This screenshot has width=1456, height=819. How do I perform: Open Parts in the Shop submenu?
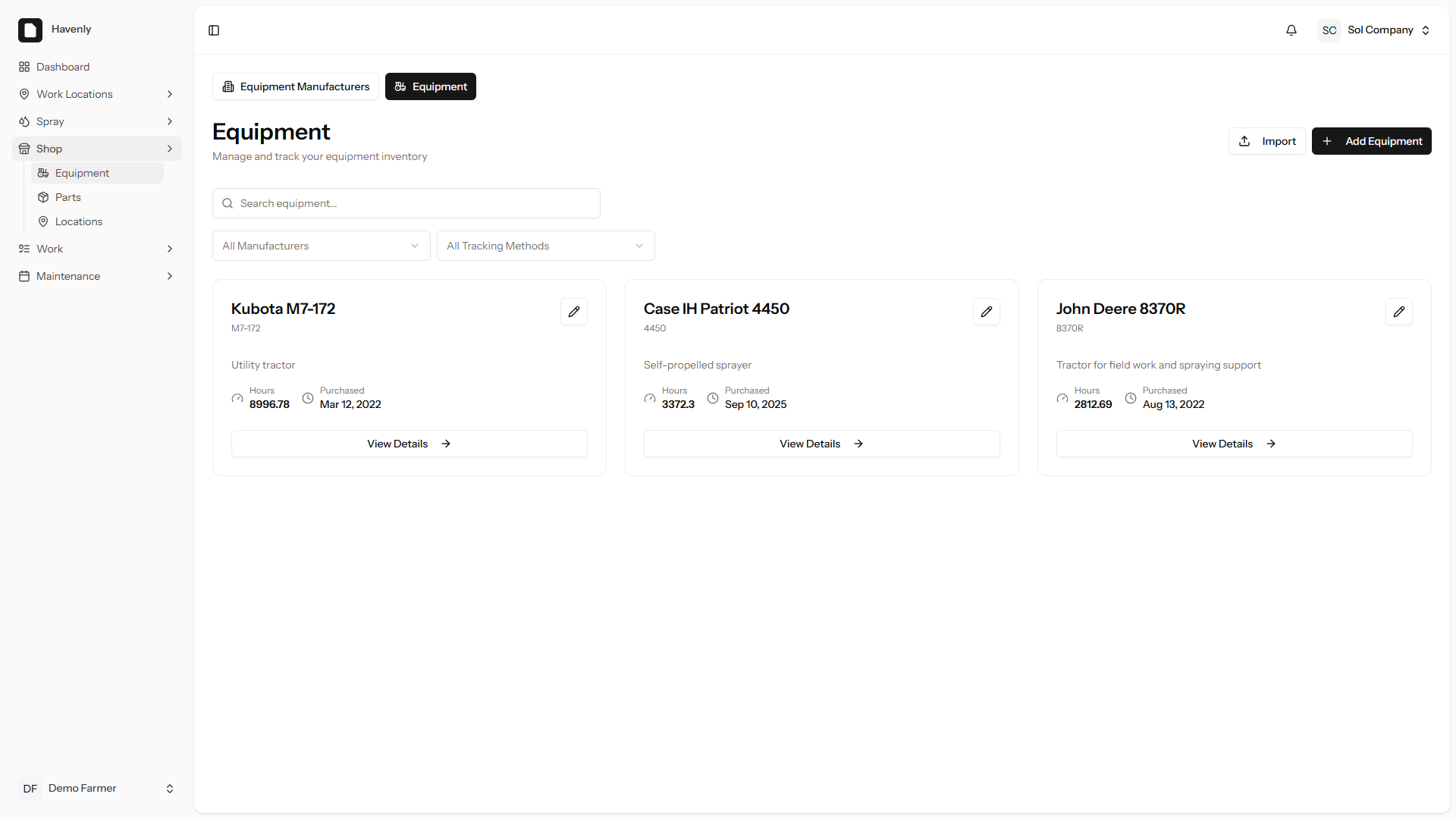coord(97,197)
